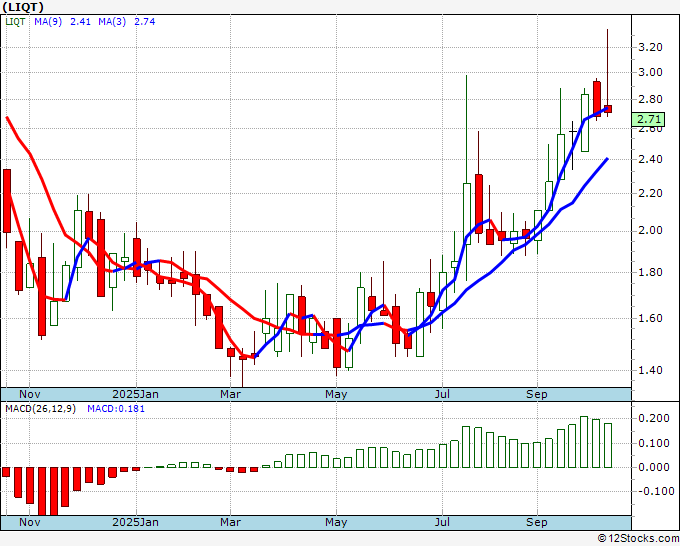Click the 2.41 moving average value
The width and height of the screenshot is (680, 546).
point(81,21)
